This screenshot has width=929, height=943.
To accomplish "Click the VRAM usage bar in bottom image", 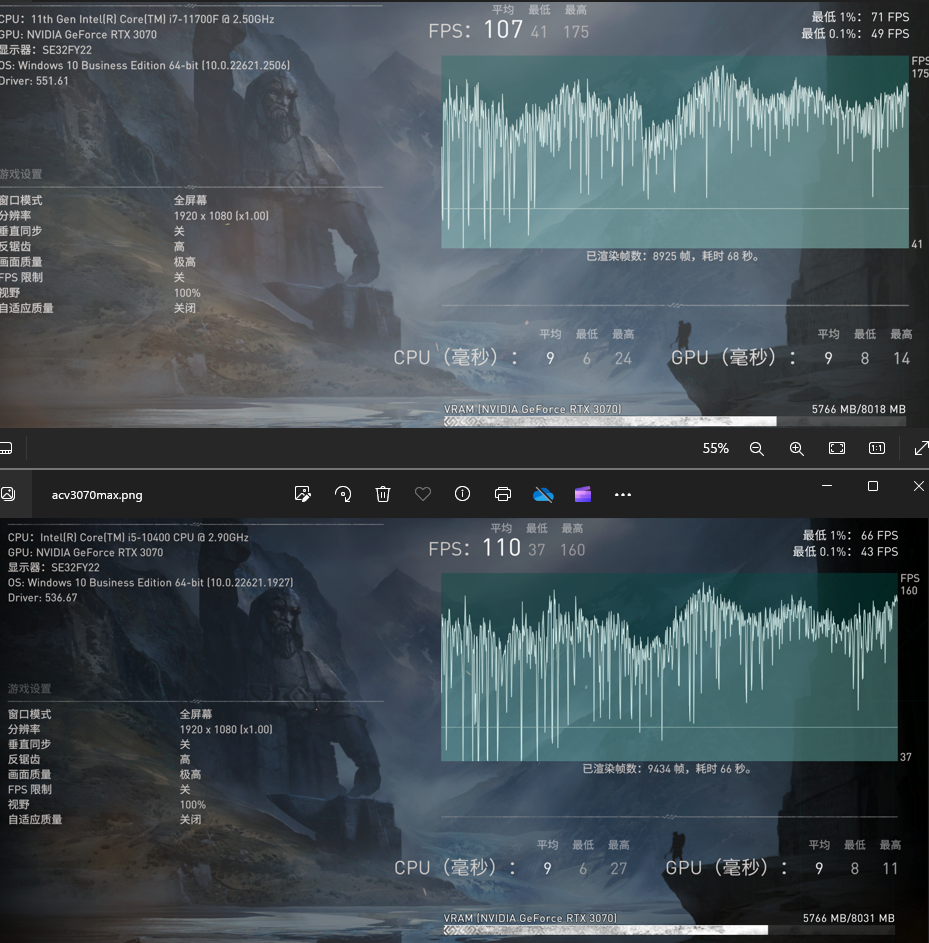I will (669, 930).
